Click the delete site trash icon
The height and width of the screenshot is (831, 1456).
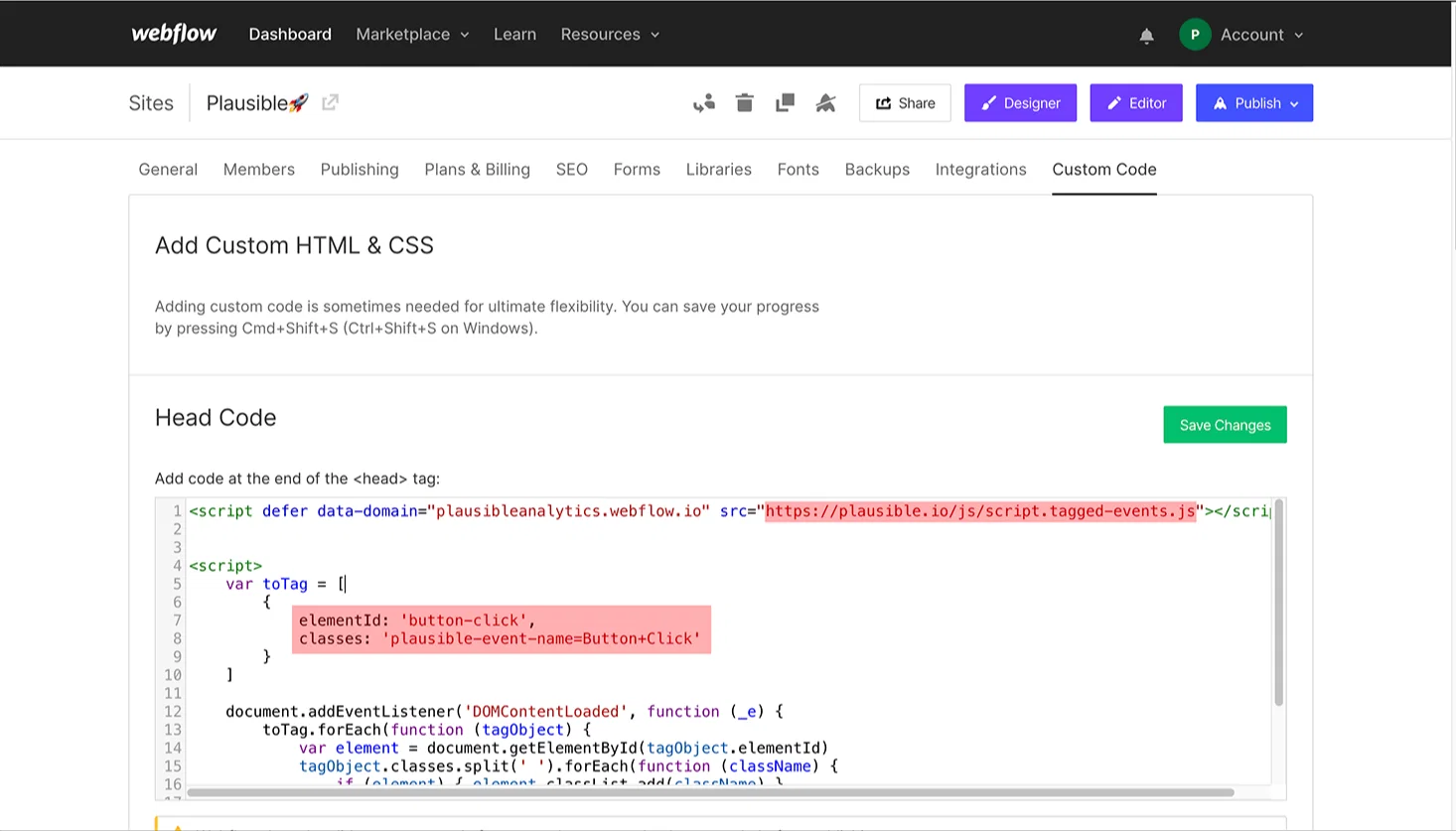745,102
